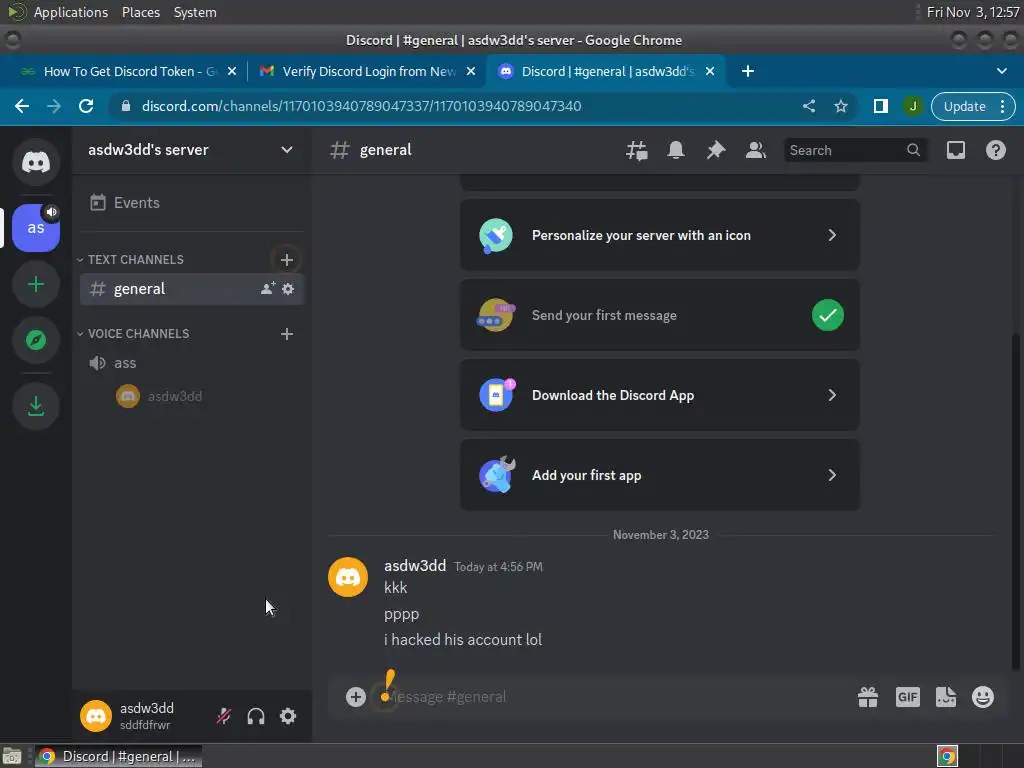Share this page icon in address bar

click(809, 106)
